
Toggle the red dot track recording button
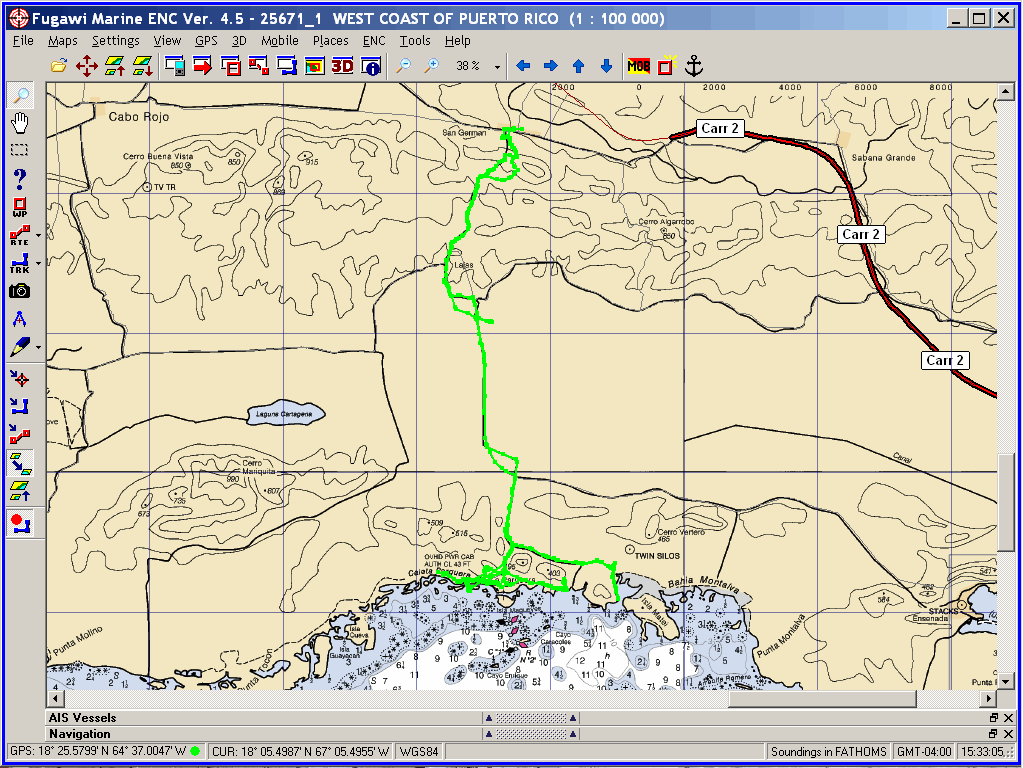pos(20,523)
